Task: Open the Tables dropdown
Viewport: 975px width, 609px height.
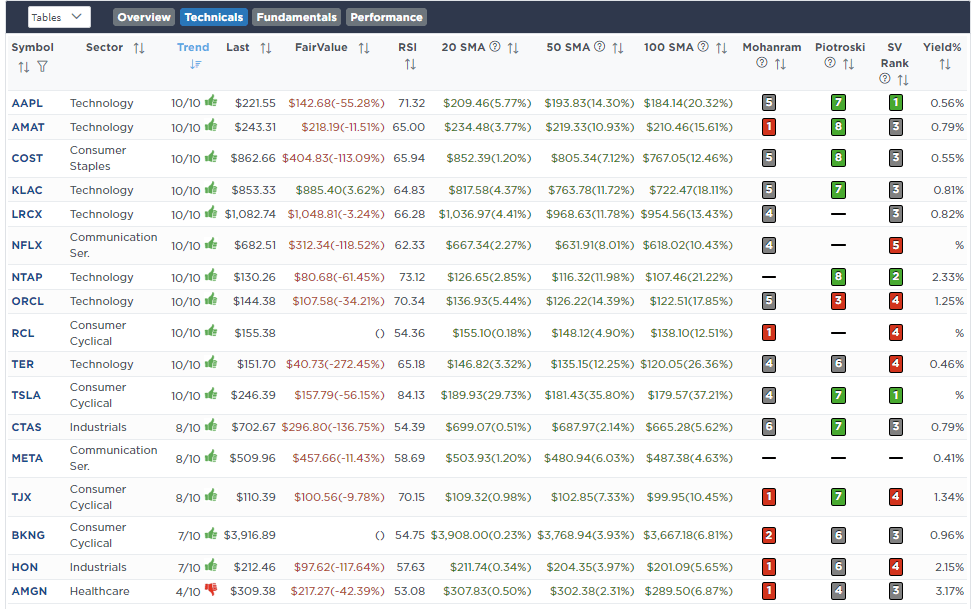Action: pyautogui.click(x=59, y=17)
